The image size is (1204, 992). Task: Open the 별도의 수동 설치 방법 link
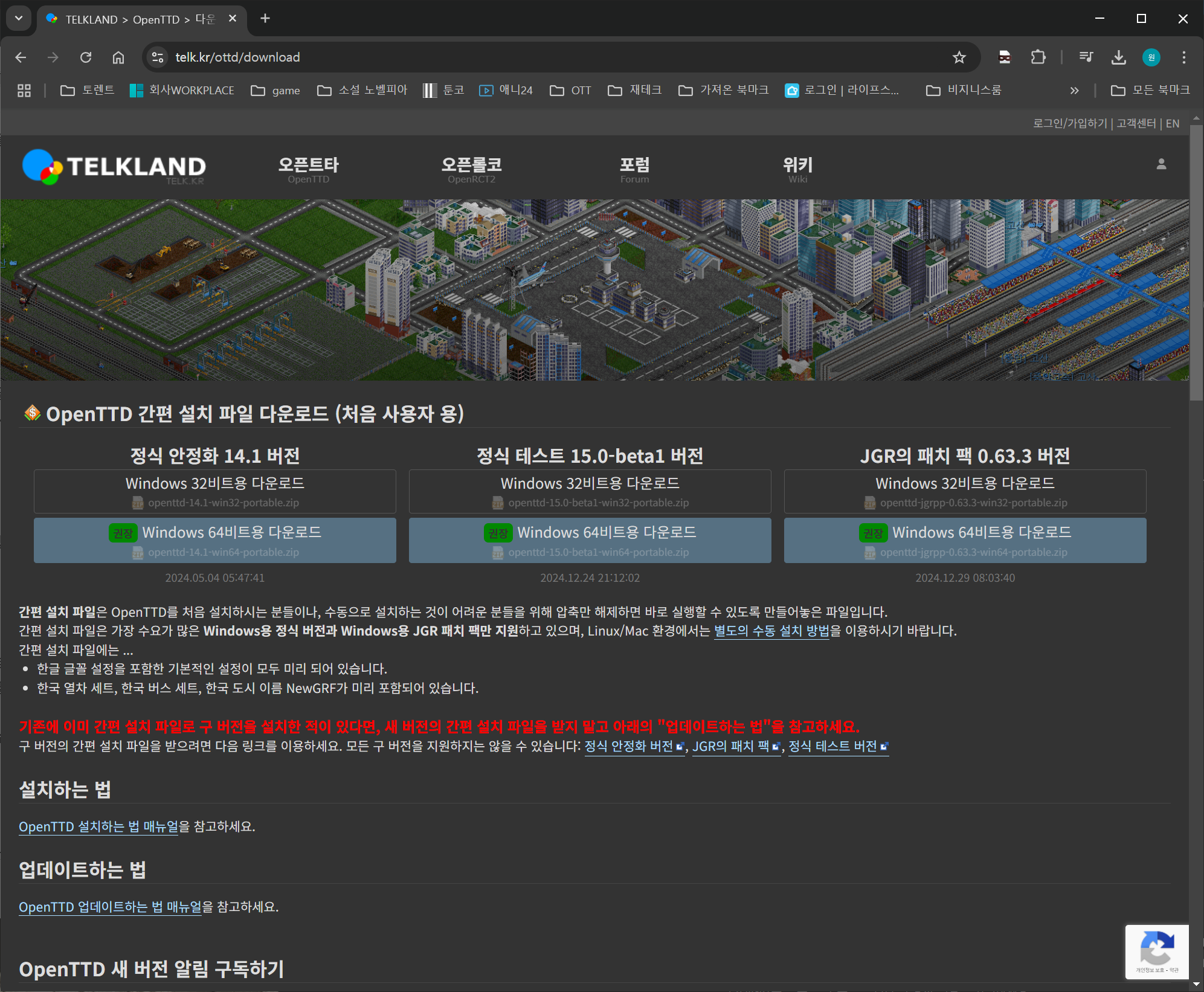pos(771,631)
